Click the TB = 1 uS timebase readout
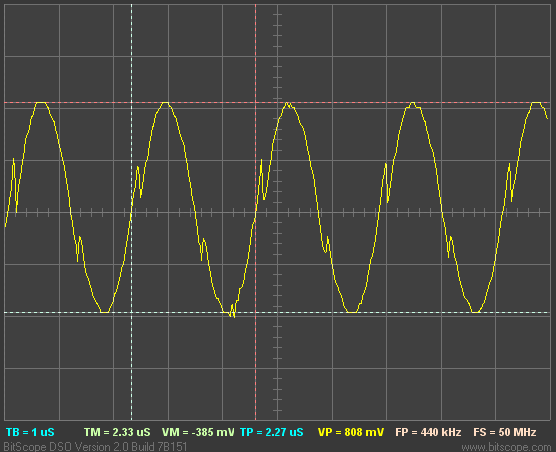556x452 pixels. pos(30,432)
